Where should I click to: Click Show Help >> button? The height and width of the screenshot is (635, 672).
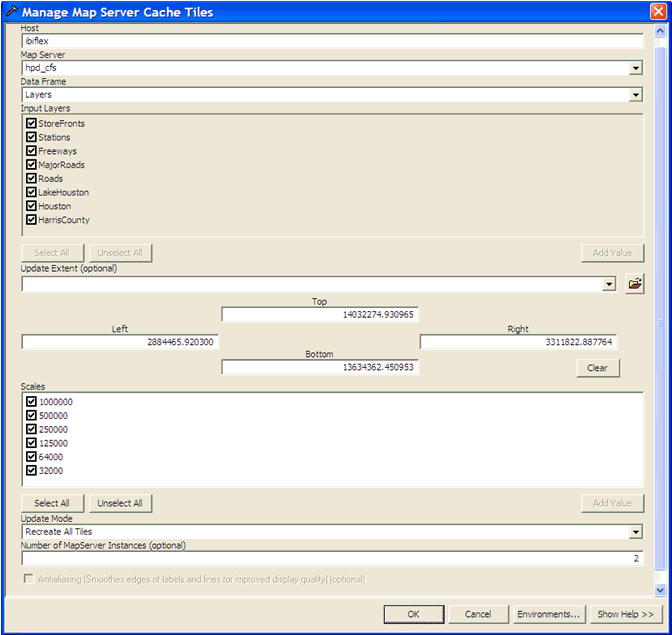[x=626, y=614]
